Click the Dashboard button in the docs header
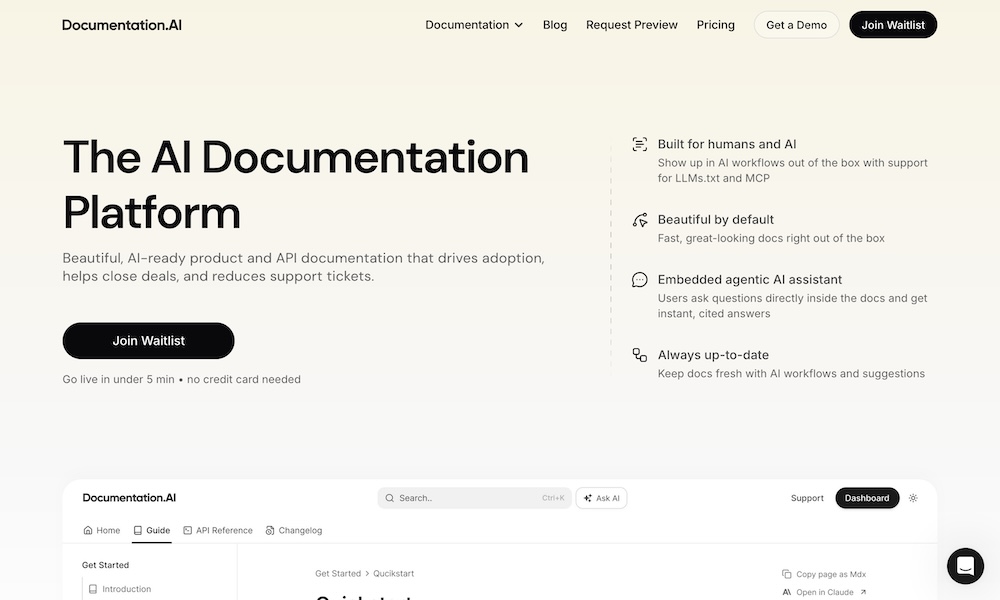Image resolution: width=1000 pixels, height=600 pixels. click(866, 497)
